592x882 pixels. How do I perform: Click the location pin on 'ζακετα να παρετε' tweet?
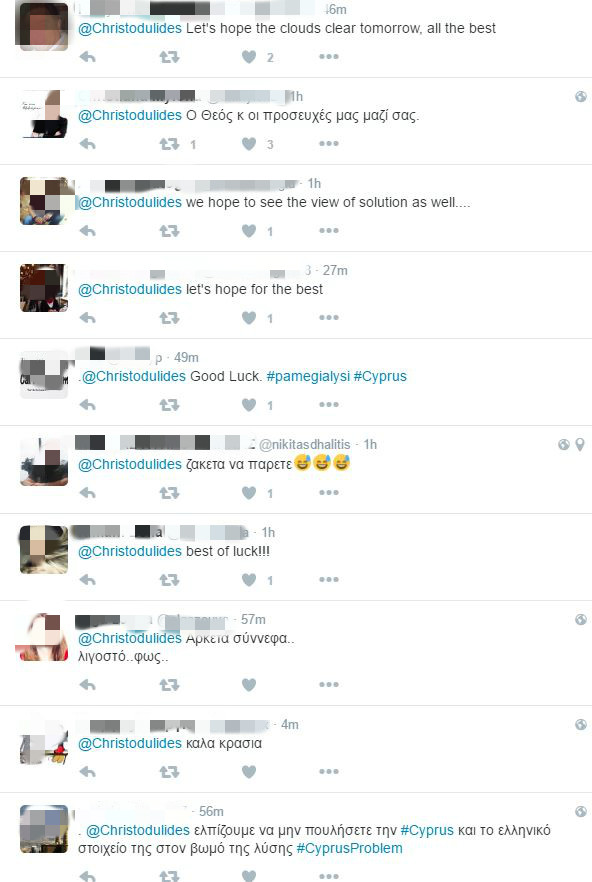(x=580, y=444)
